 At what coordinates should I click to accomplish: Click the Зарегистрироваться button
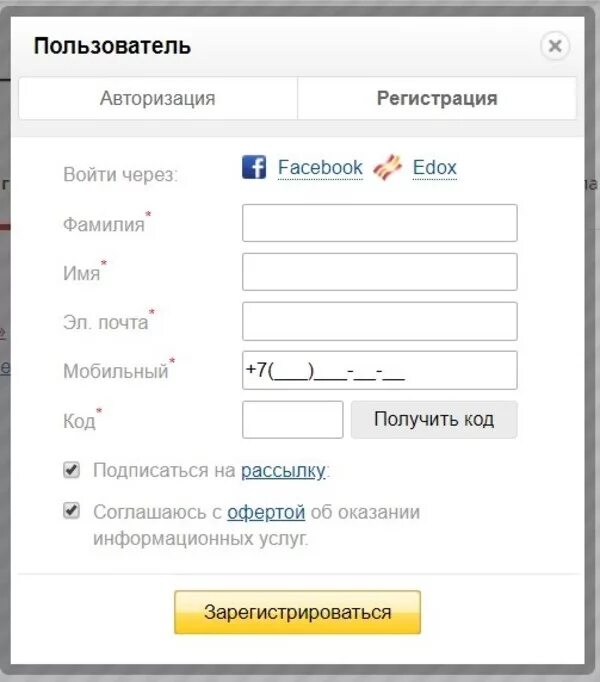[298, 612]
